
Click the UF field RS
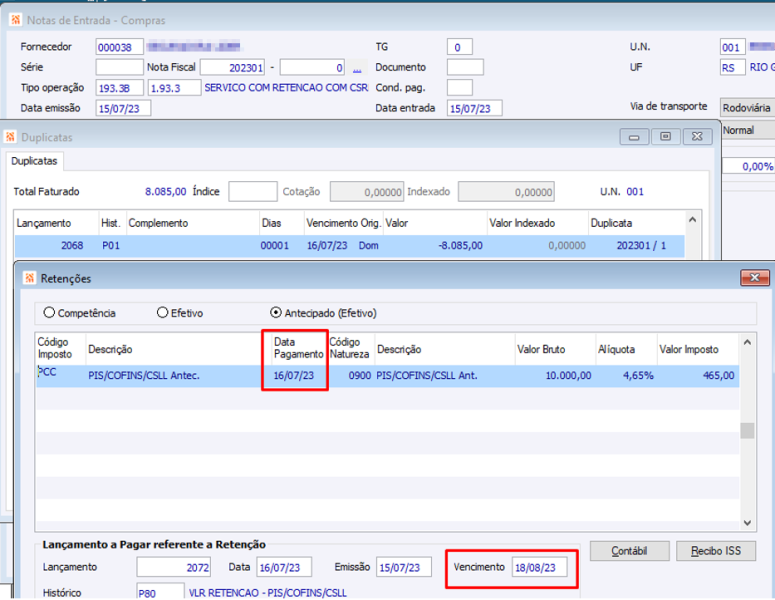(x=732, y=67)
